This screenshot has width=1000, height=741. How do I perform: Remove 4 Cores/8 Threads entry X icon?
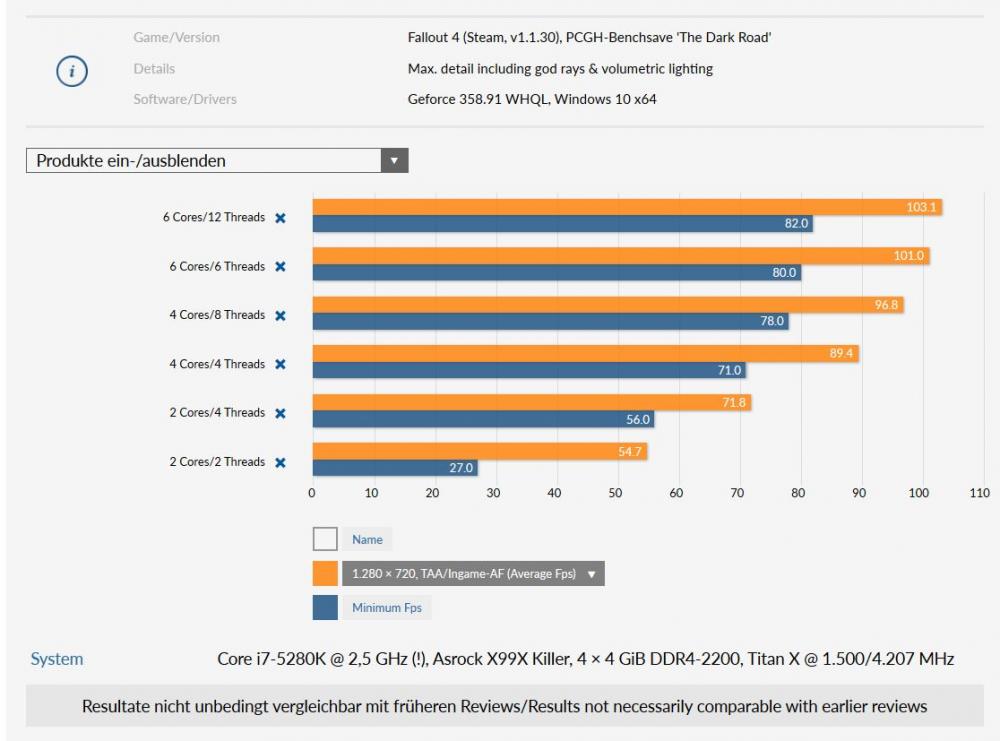(280, 316)
